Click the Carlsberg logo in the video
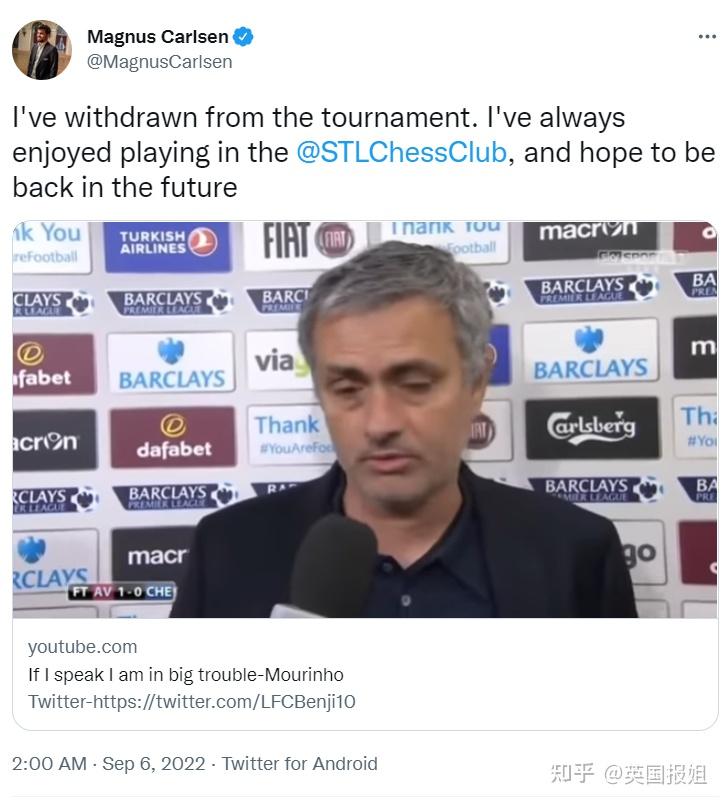The height and width of the screenshot is (804, 725). [x=591, y=426]
